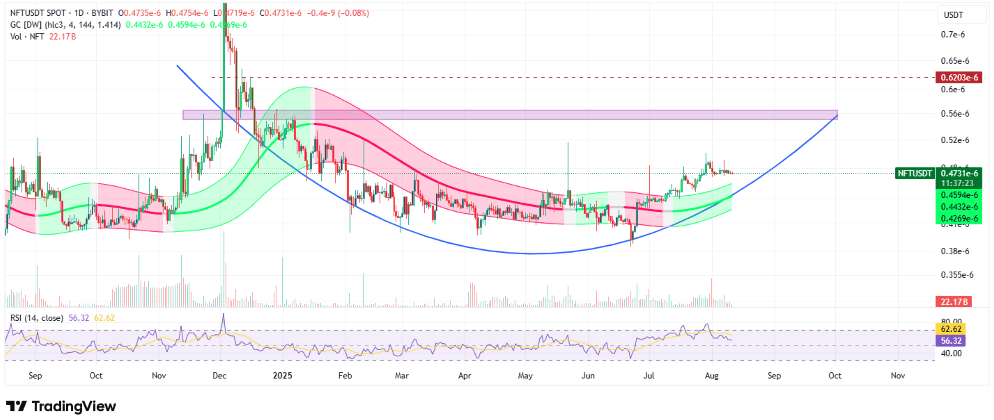Click the 0.6e-6 price scale tick
994x420 pixels.
pos(954,89)
